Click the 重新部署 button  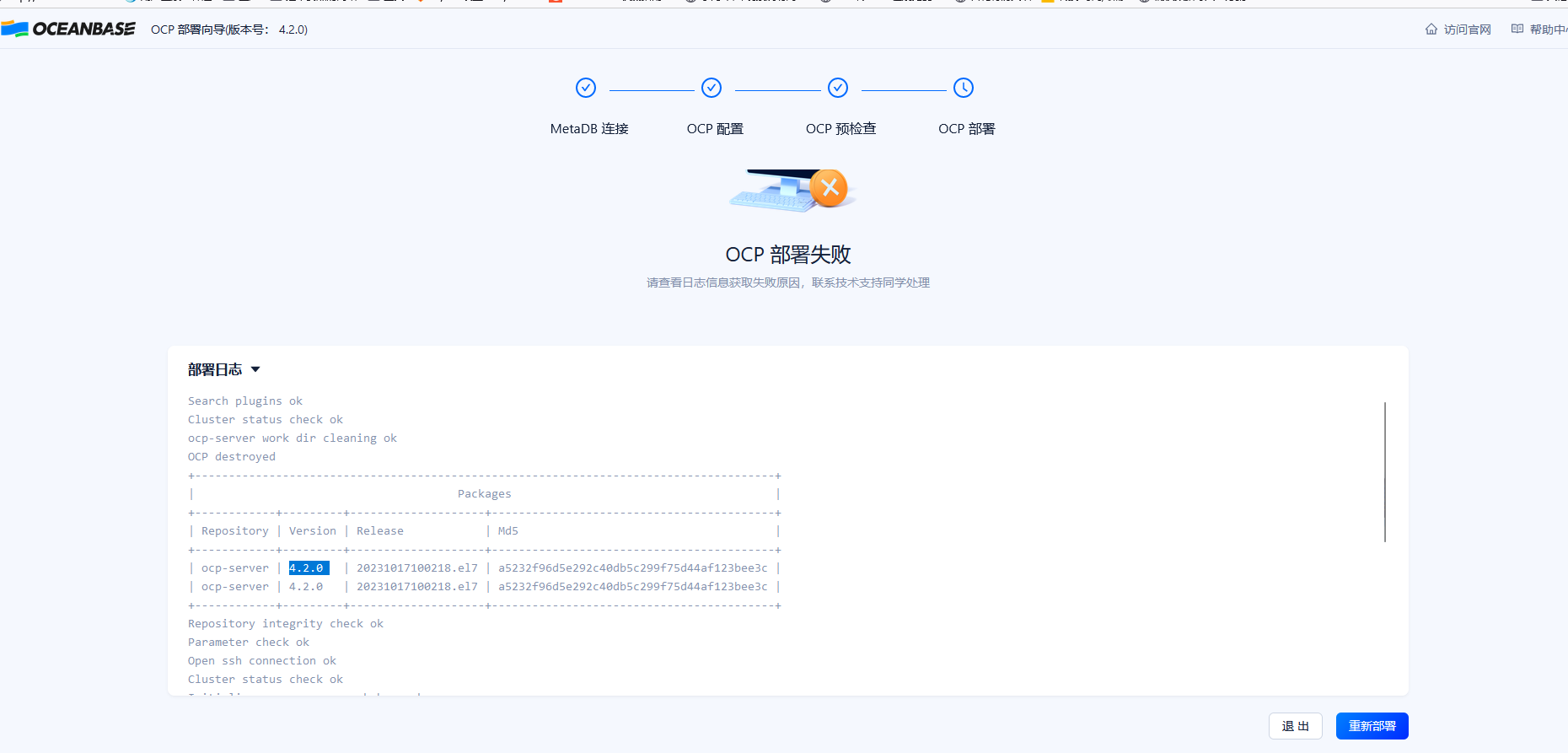(1372, 726)
